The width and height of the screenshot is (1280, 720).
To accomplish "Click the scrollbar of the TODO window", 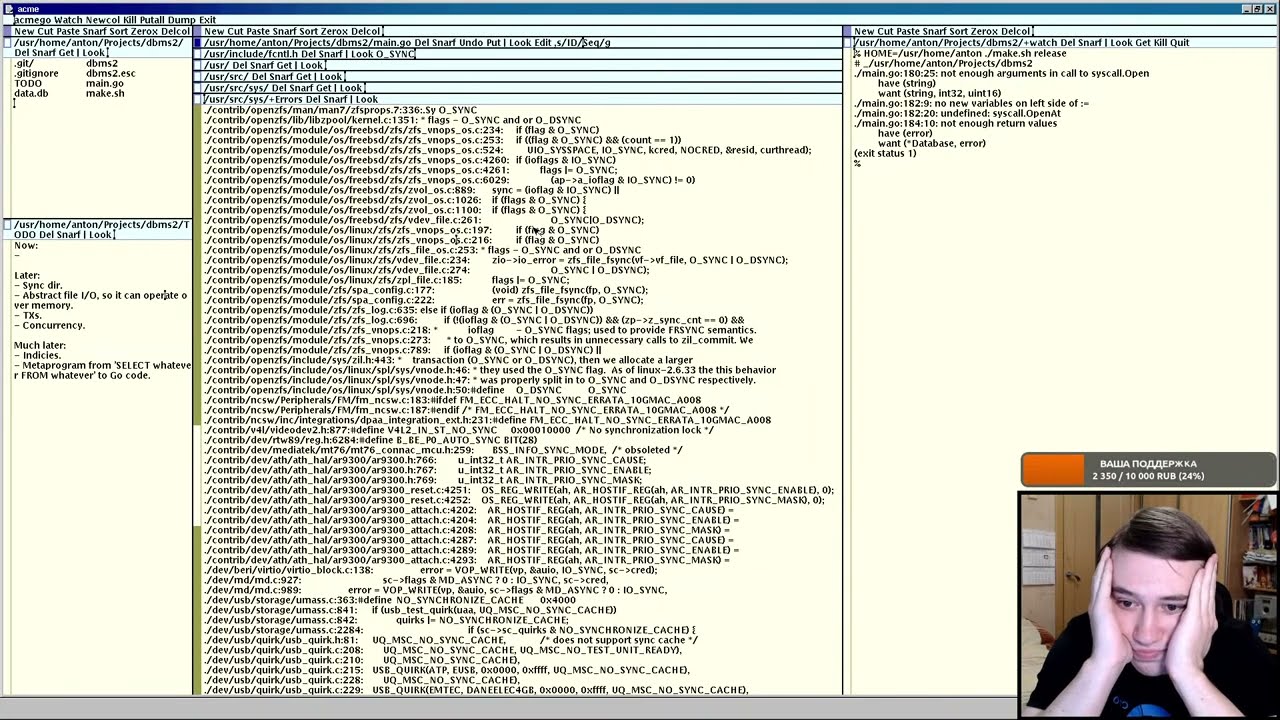I will (x=8, y=468).
